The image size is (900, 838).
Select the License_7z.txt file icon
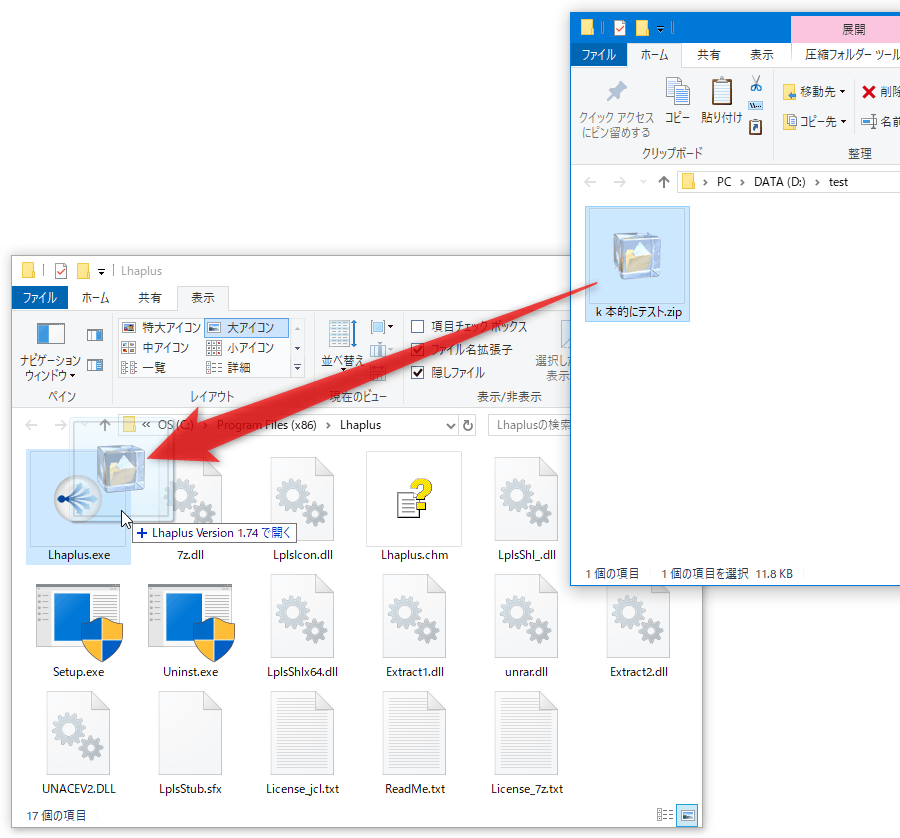point(526,733)
